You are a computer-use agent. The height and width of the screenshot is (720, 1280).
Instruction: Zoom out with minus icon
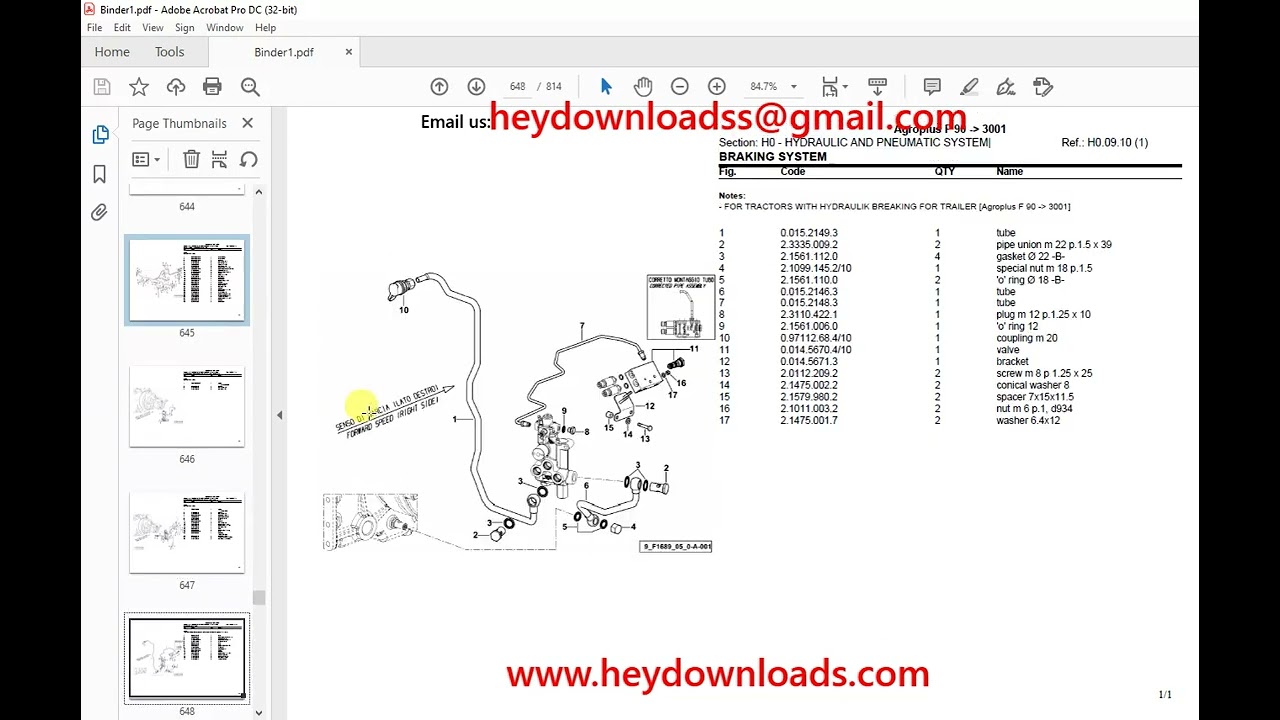pyautogui.click(x=680, y=87)
